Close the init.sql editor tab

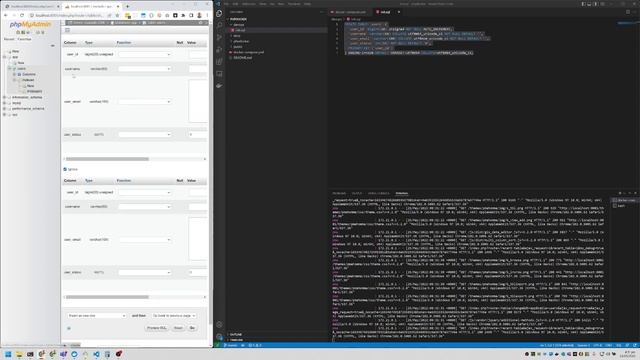tap(399, 12)
